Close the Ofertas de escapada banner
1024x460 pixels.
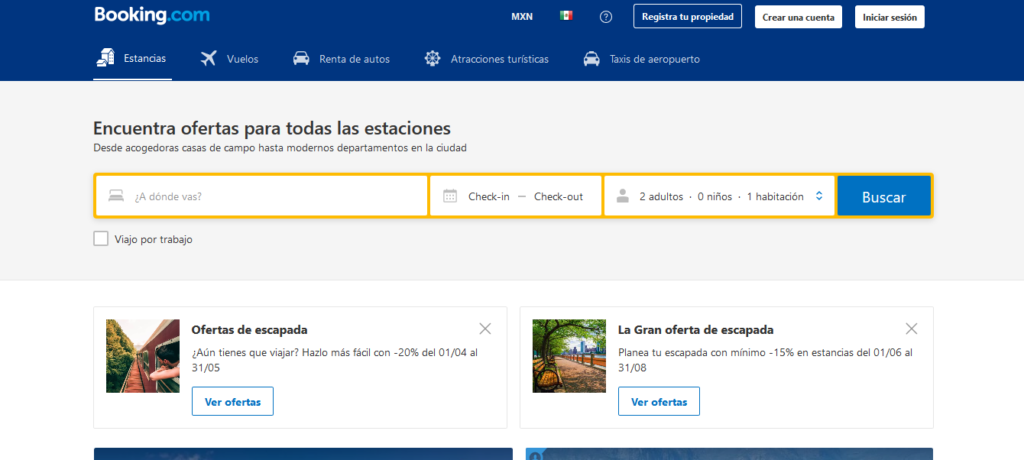tap(485, 329)
